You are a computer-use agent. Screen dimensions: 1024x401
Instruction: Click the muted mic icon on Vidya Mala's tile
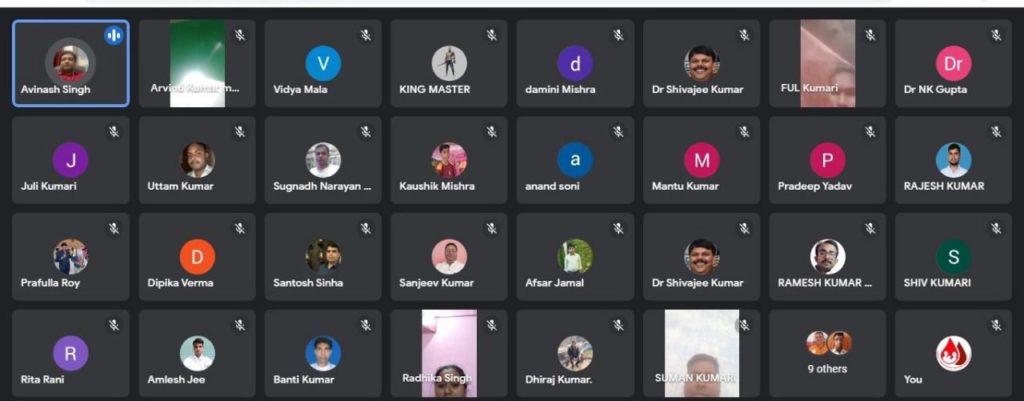[x=366, y=35]
